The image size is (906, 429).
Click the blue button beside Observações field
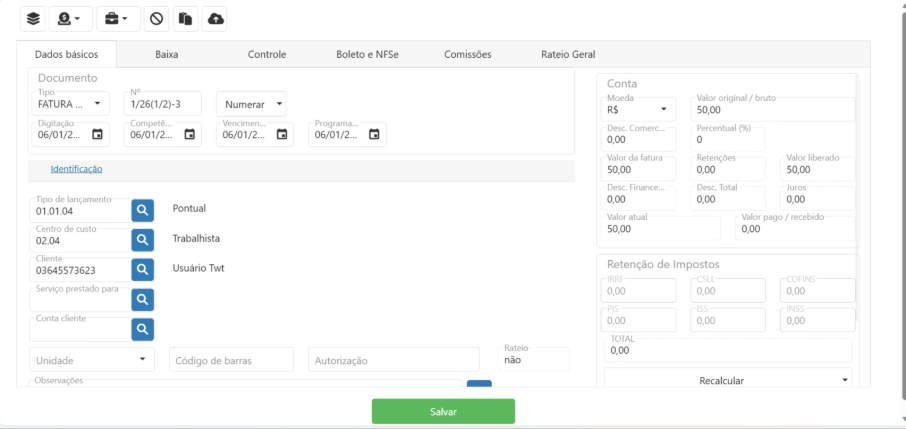coord(479,383)
